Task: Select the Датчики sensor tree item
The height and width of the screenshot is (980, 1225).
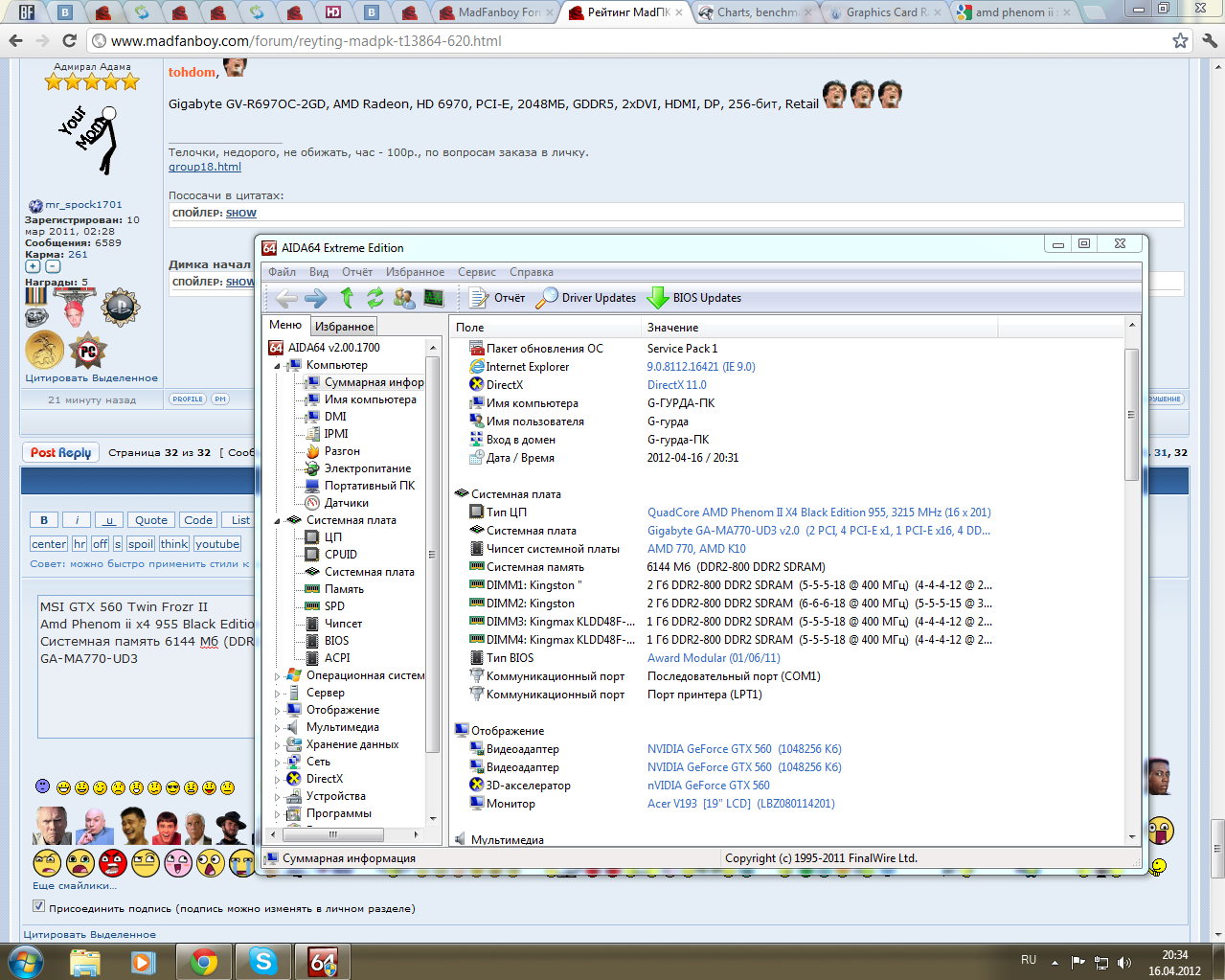Action: tap(346, 503)
